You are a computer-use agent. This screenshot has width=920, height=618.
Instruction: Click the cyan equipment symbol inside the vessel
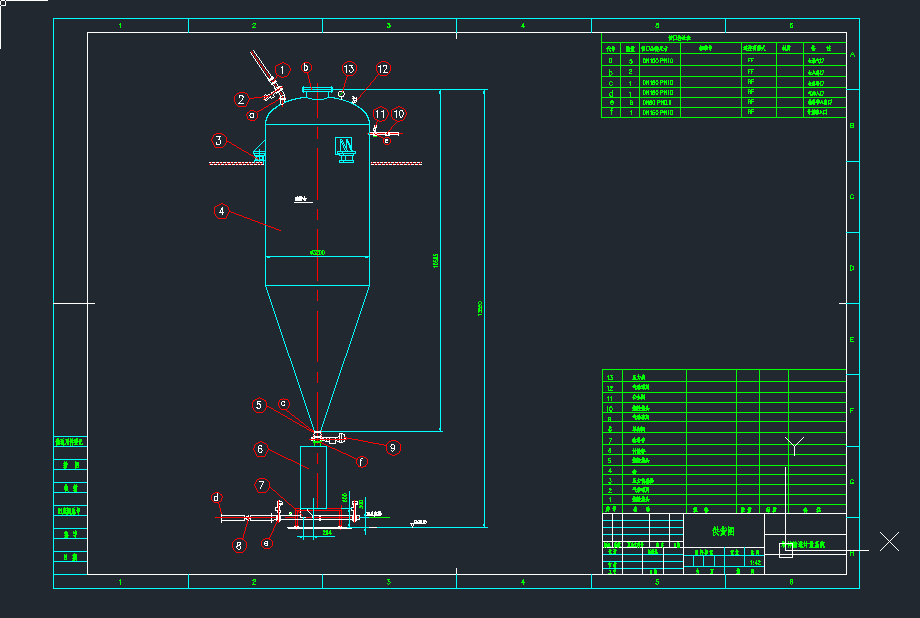344,147
